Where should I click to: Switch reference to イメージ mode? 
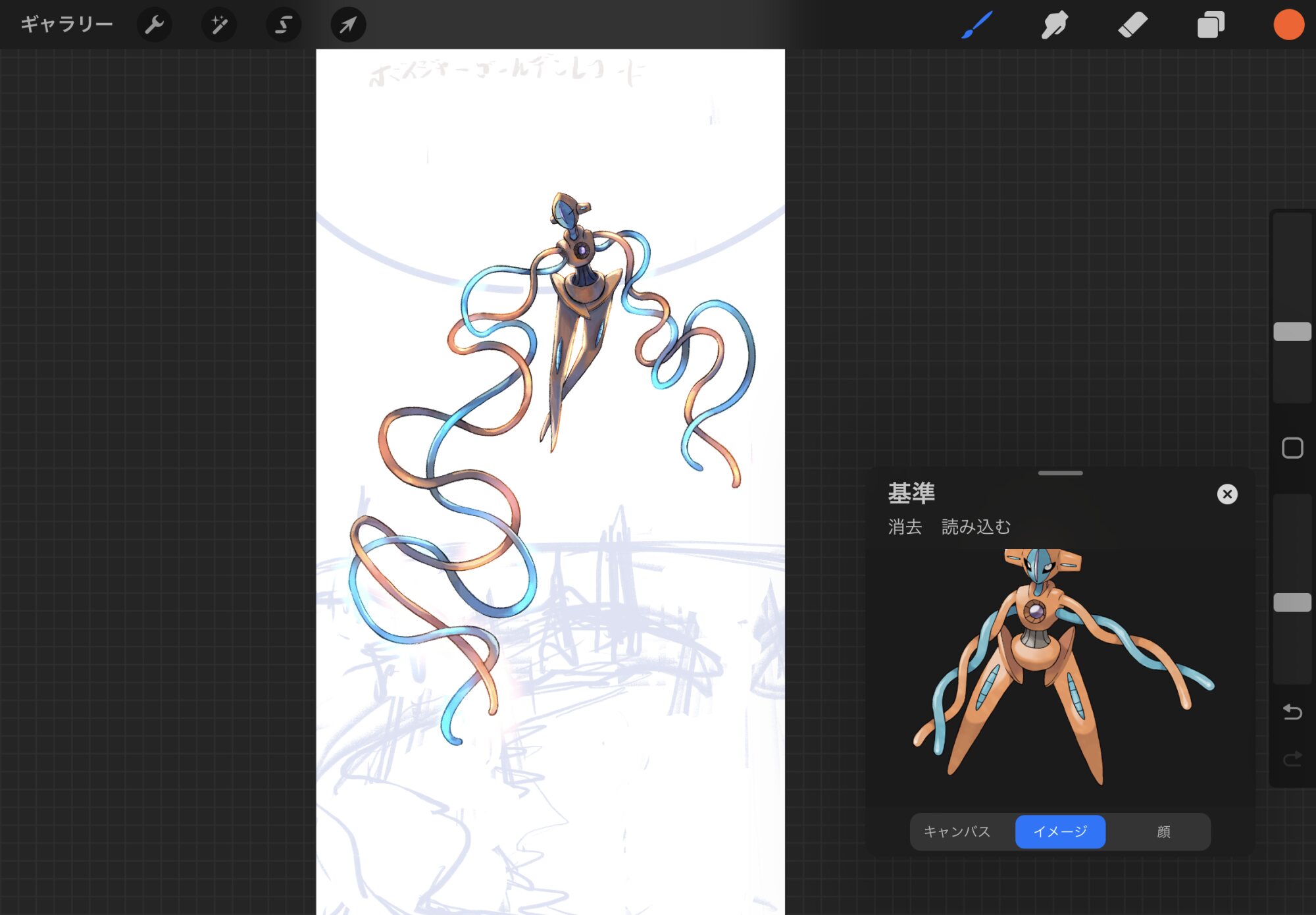[1060, 831]
